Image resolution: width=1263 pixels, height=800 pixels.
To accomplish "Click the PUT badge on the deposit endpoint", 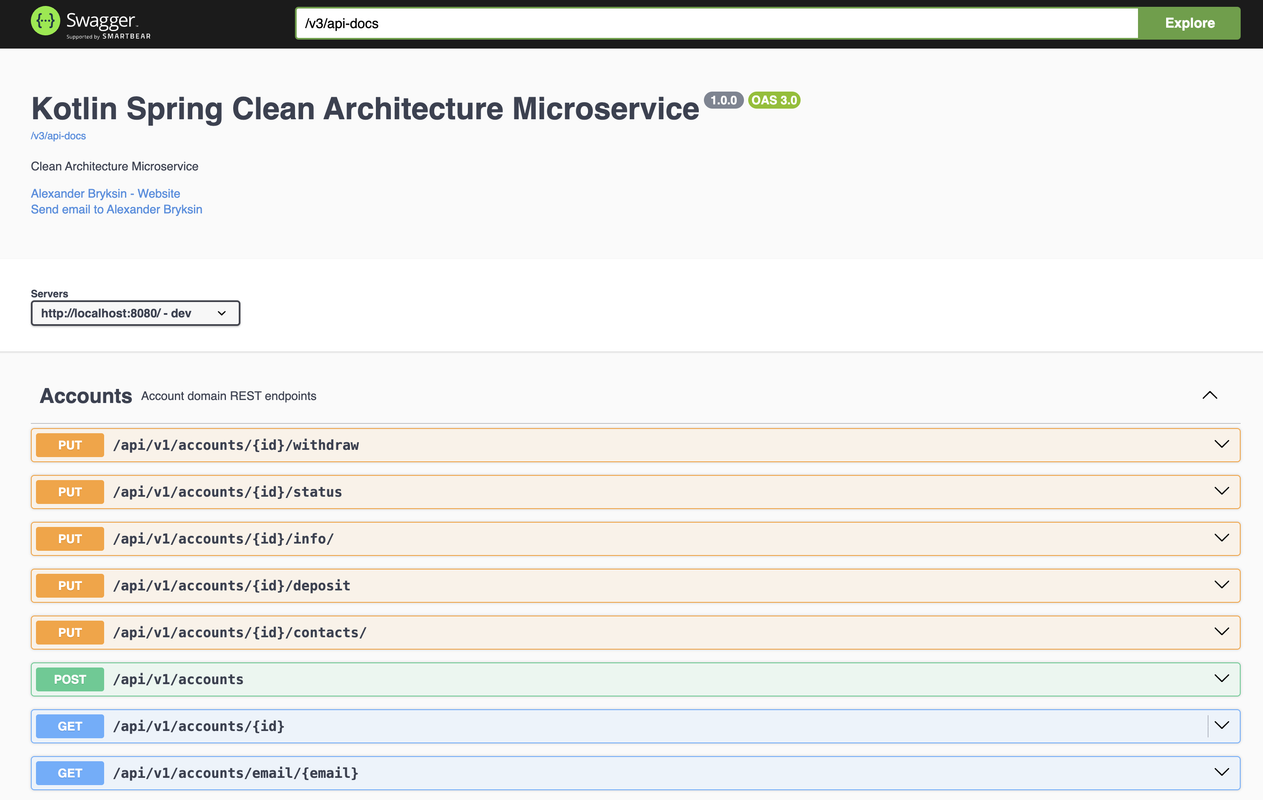I will [x=70, y=586].
